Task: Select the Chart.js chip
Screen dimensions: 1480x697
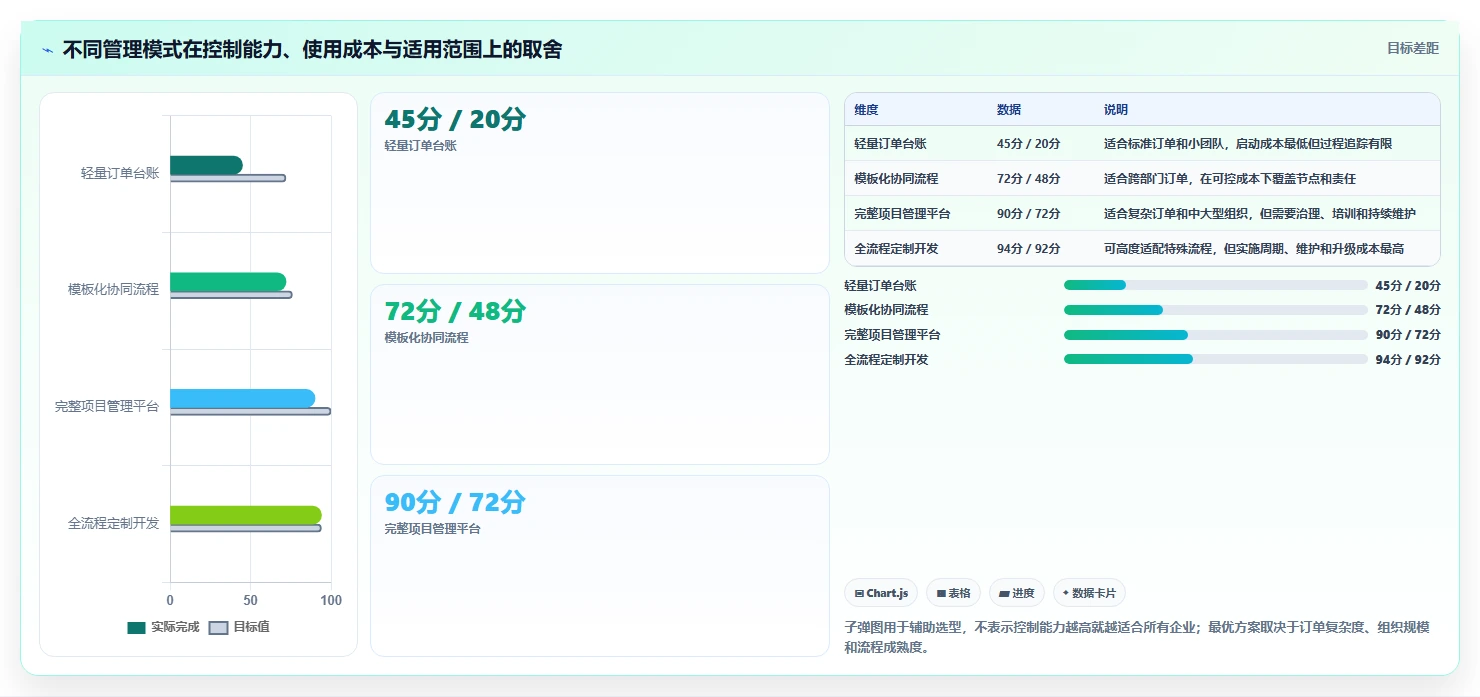Action: [x=881, y=593]
